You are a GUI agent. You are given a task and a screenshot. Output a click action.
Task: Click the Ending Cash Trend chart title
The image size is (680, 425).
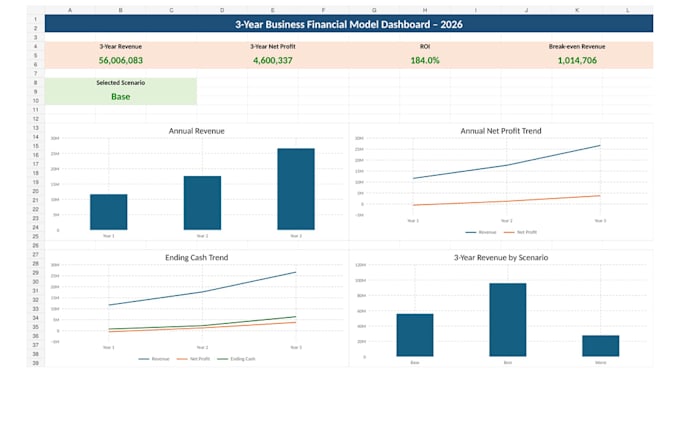click(196, 257)
